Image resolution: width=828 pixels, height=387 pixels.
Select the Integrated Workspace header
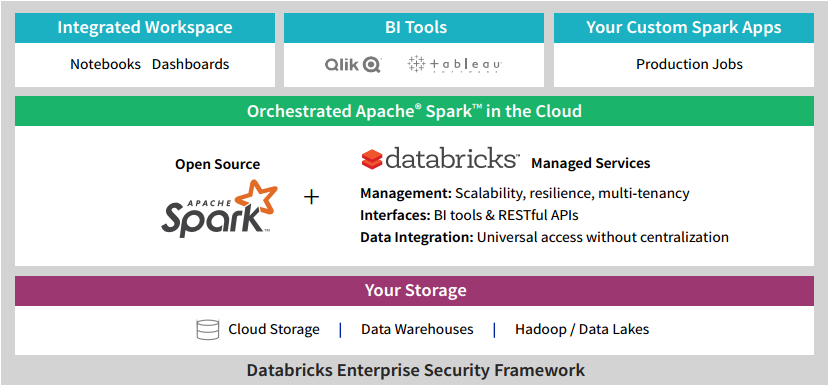point(145,28)
